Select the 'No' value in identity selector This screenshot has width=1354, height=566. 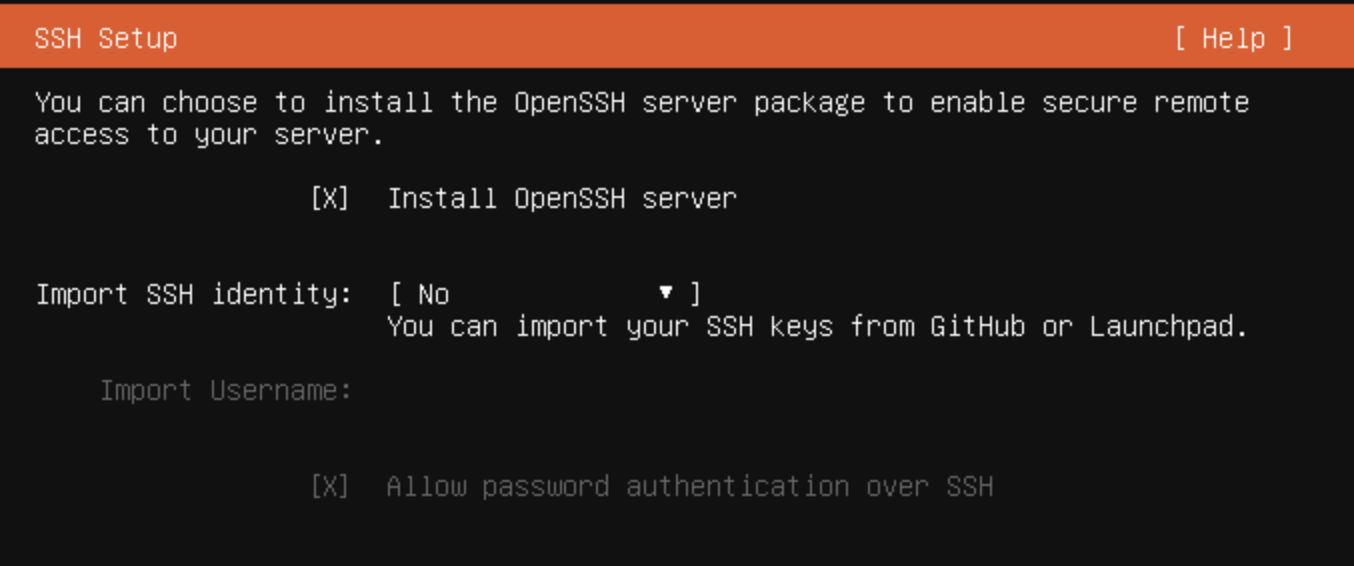434,294
